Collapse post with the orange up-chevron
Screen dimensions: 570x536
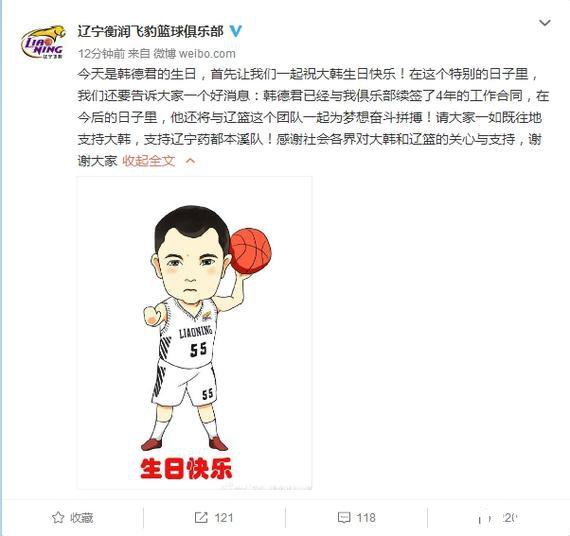coord(190,161)
